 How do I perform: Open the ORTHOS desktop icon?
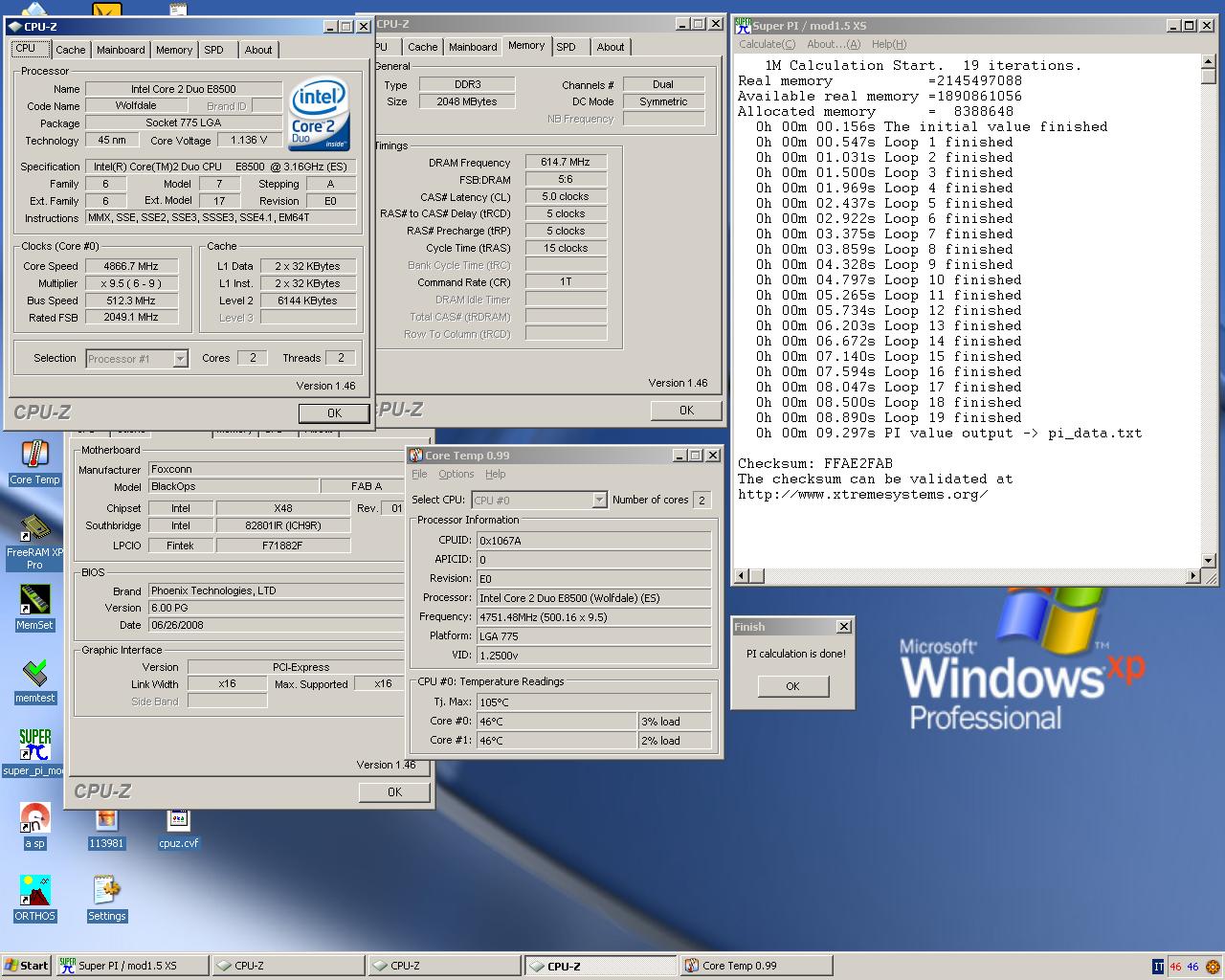tap(34, 898)
